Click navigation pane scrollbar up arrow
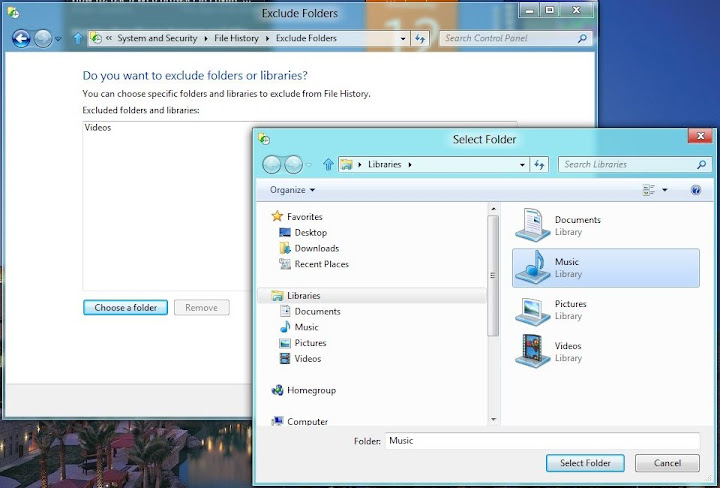720x488 pixels. 493,209
